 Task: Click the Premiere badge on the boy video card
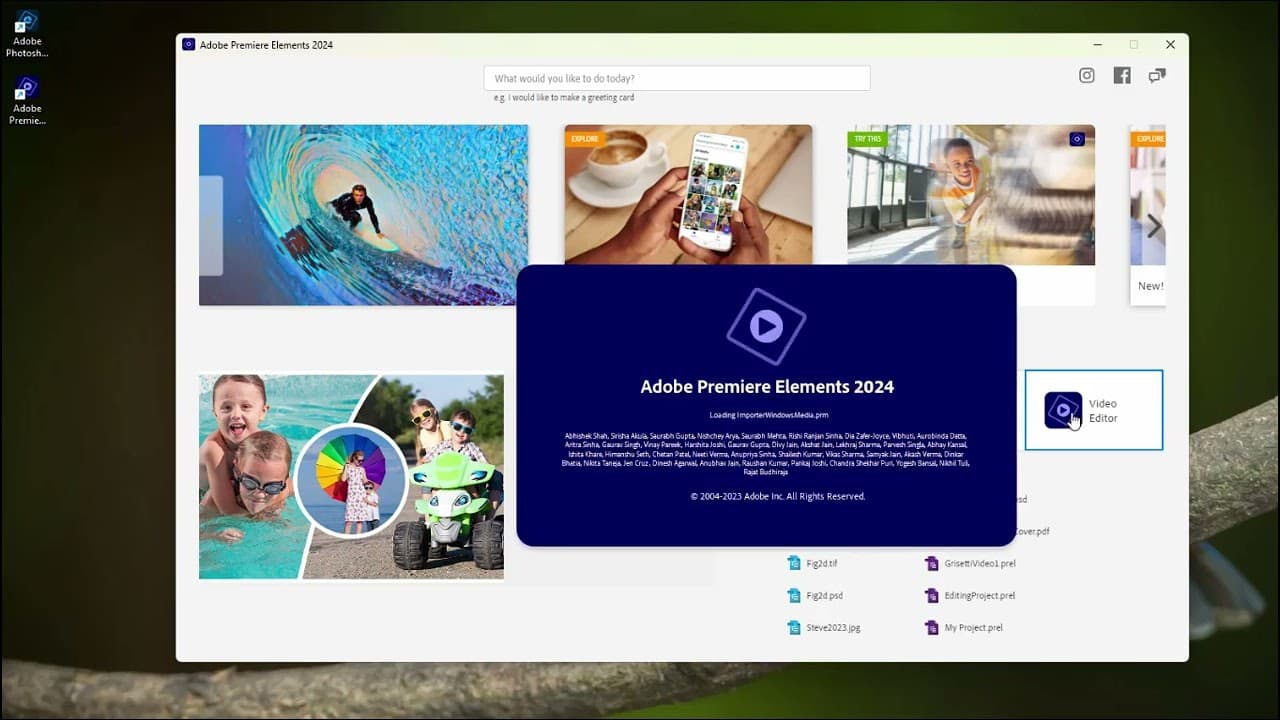[1077, 139]
